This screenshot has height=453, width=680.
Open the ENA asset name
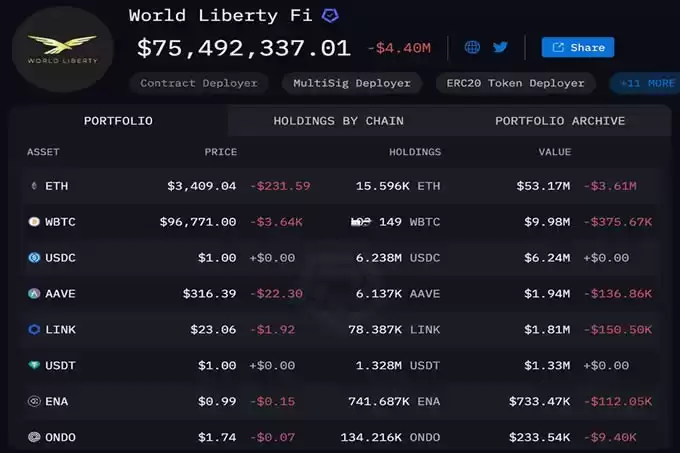tap(56, 401)
